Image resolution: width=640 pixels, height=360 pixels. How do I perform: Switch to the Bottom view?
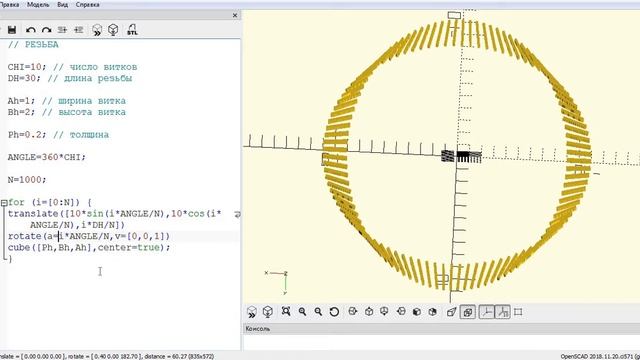point(384,311)
